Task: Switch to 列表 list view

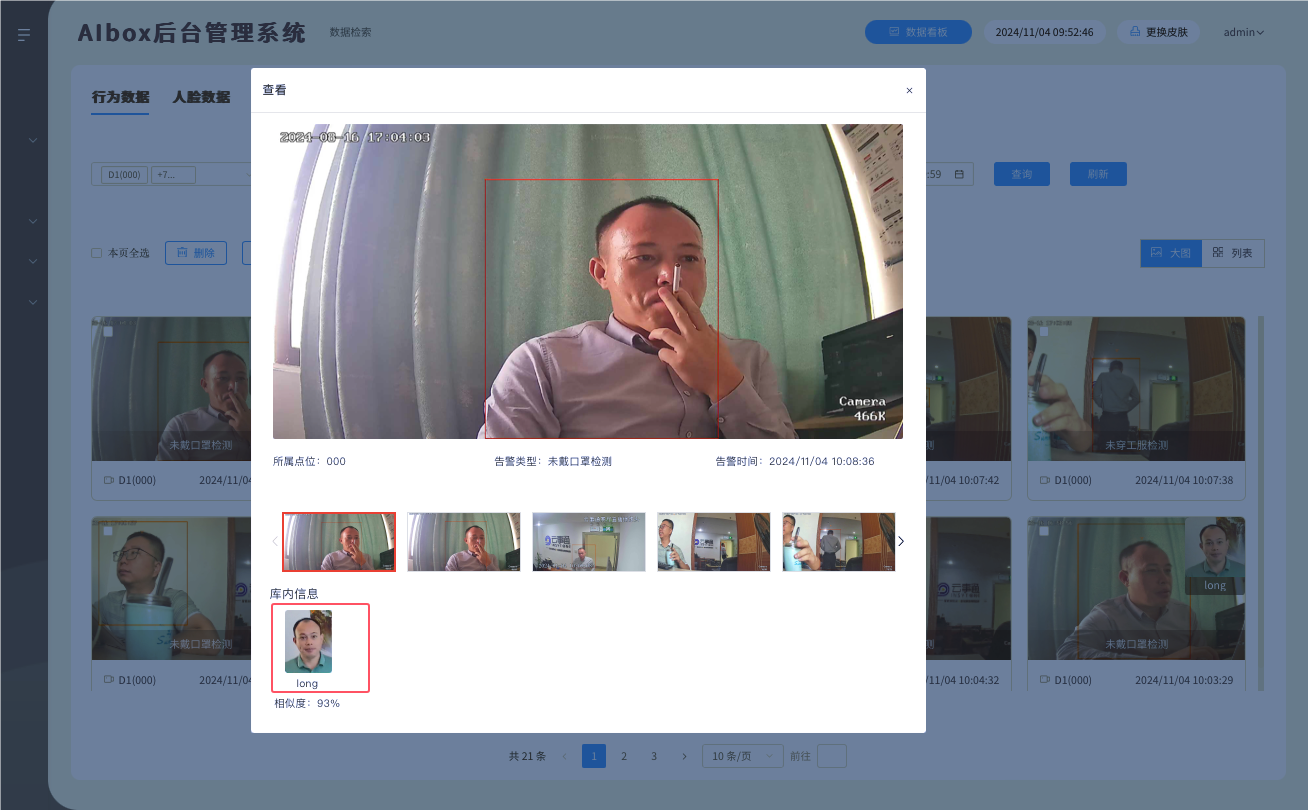Action: tap(1232, 253)
